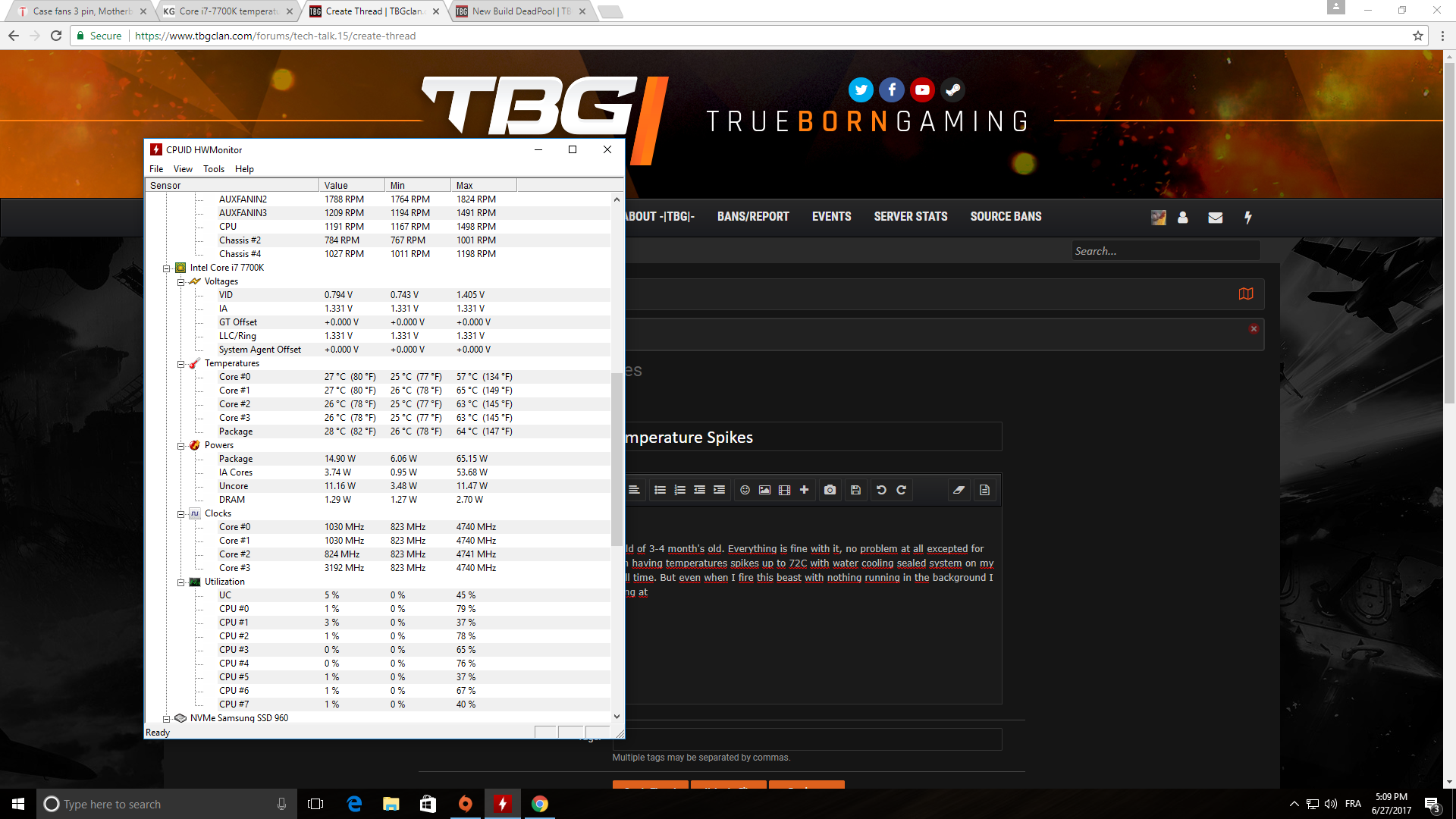Open Task View on taskbar

click(315, 804)
